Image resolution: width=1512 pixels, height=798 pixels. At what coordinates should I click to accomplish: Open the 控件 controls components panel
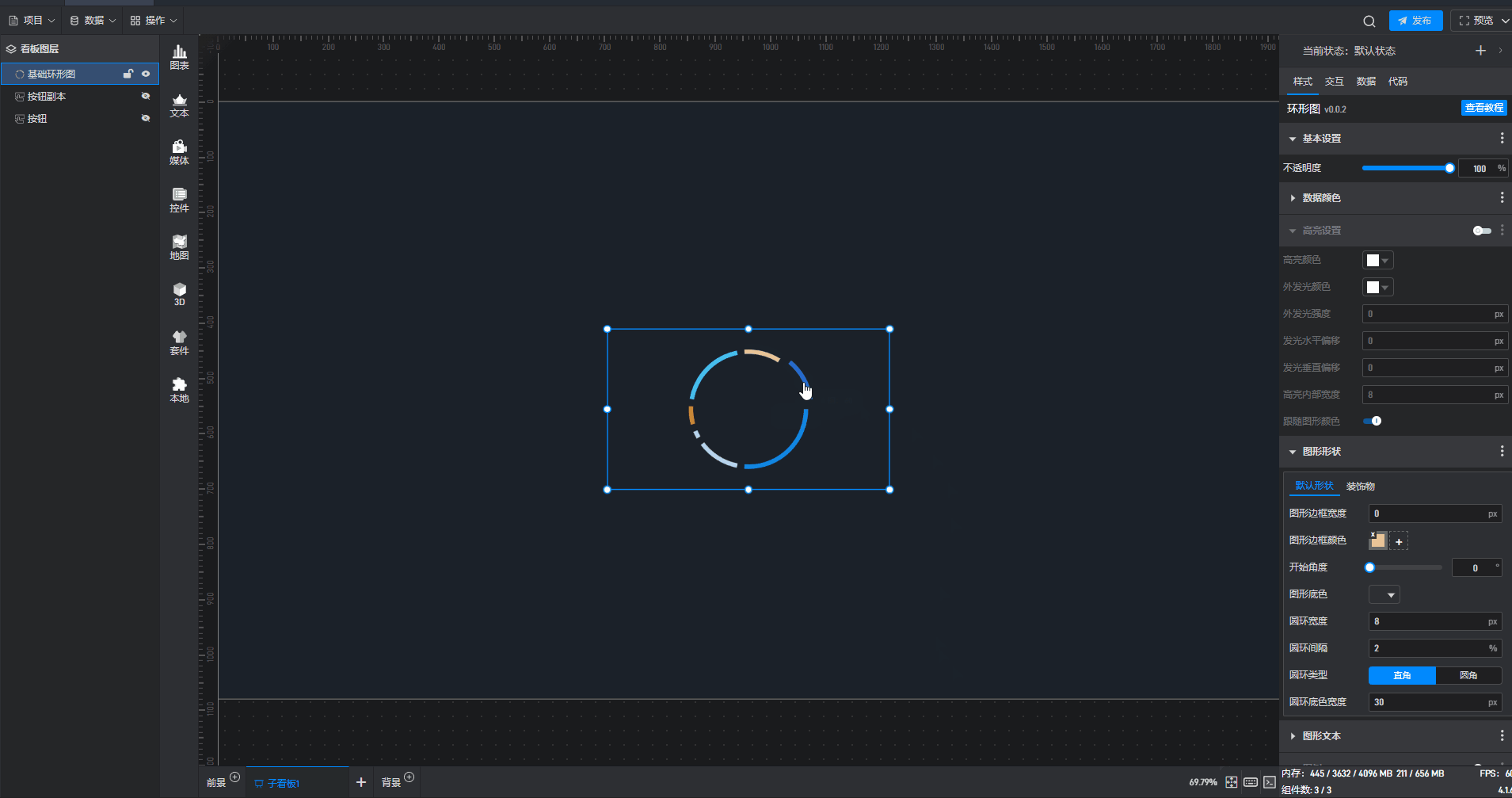(x=180, y=200)
